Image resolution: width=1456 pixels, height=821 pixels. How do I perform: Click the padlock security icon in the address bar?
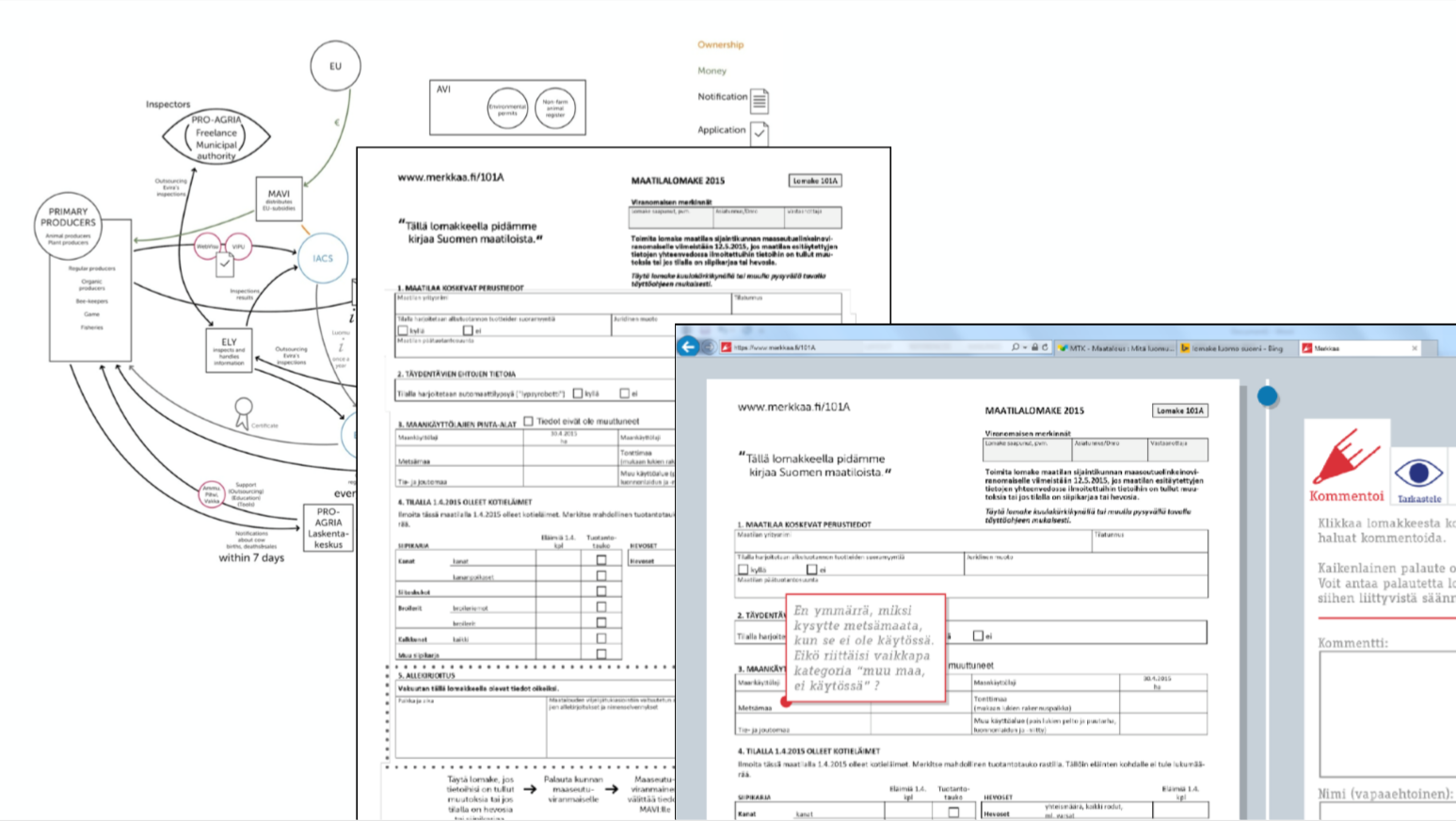coord(1034,347)
